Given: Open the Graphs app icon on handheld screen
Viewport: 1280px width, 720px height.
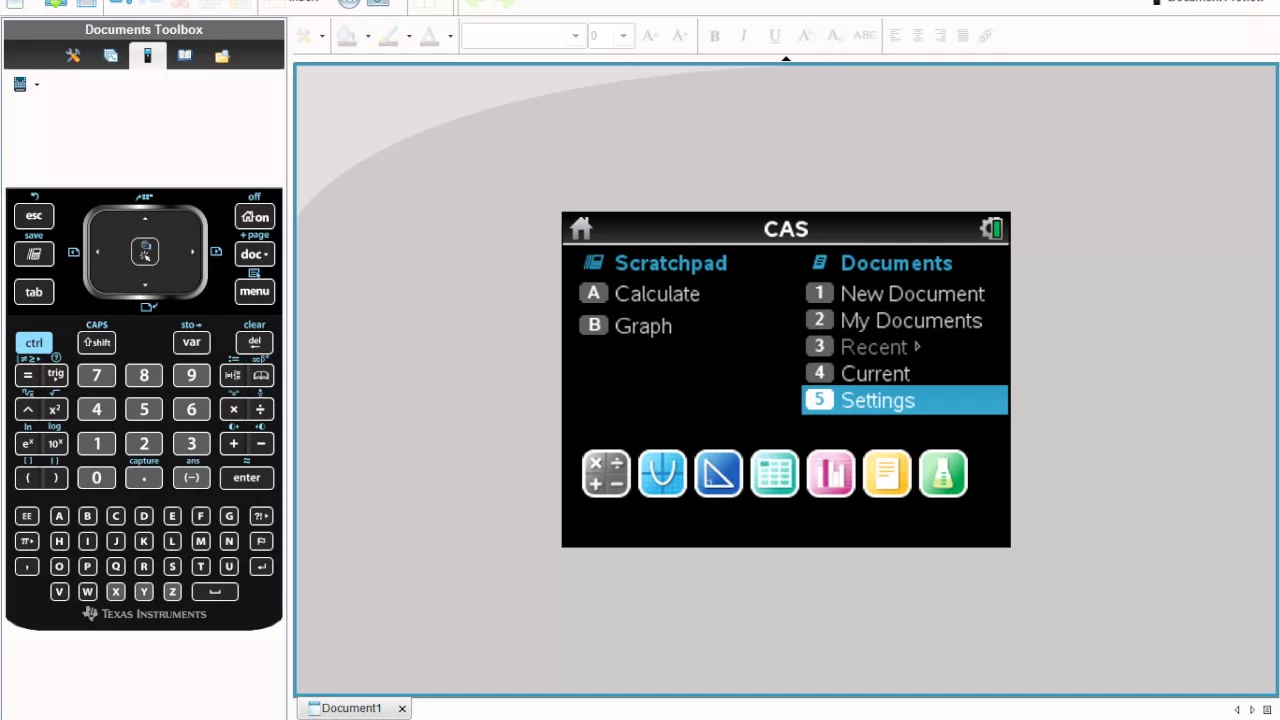Looking at the screenshot, I should tap(662, 473).
